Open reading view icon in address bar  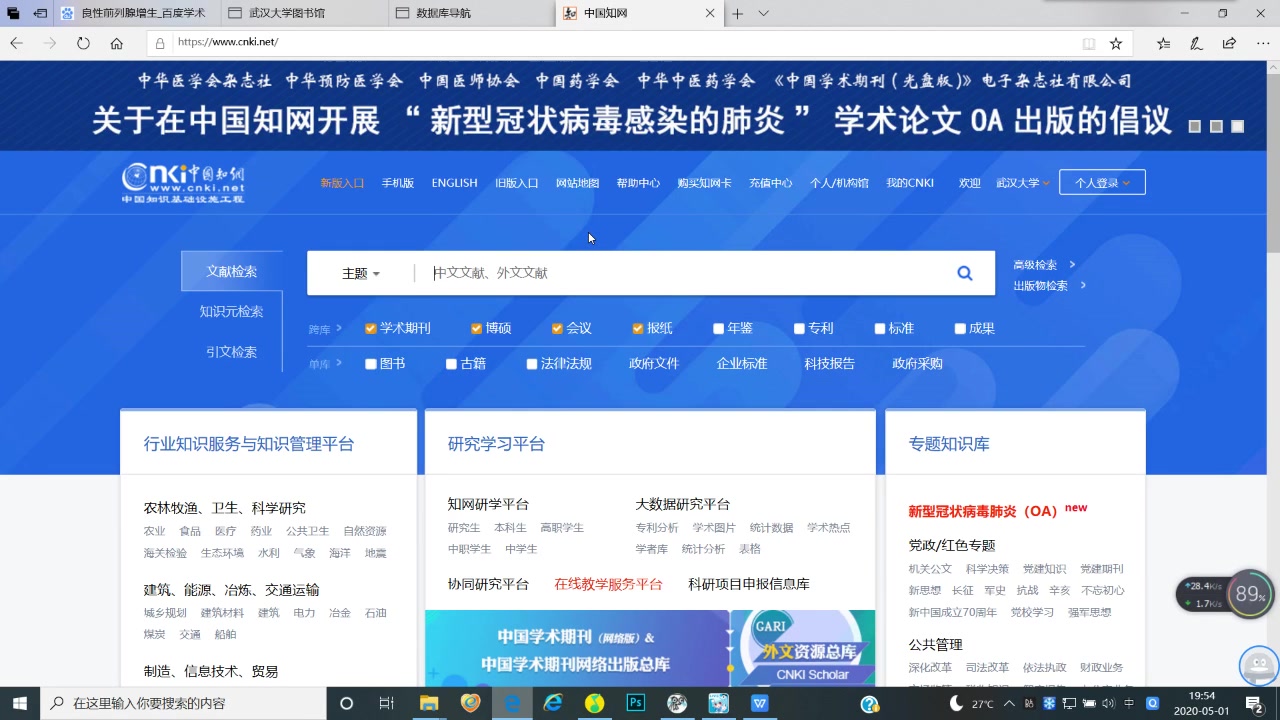[x=1089, y=43]
